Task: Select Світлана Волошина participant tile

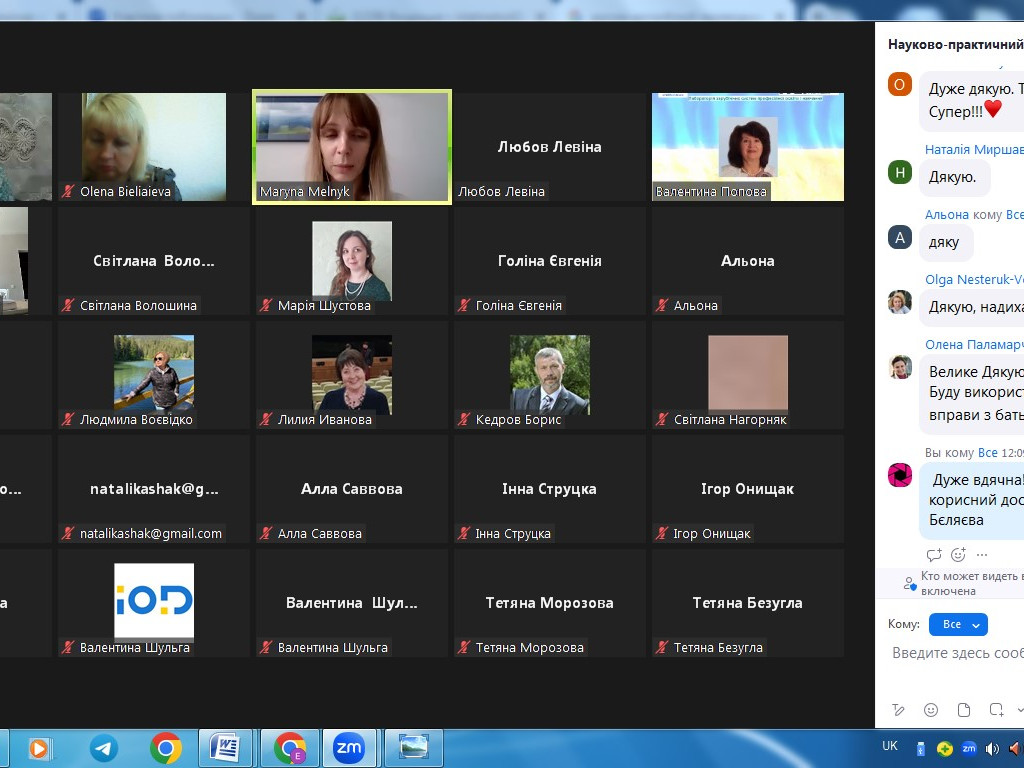Action: [154, 261]
